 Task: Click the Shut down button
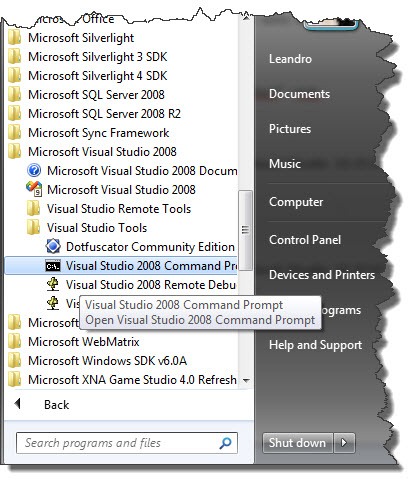(298, 443)
